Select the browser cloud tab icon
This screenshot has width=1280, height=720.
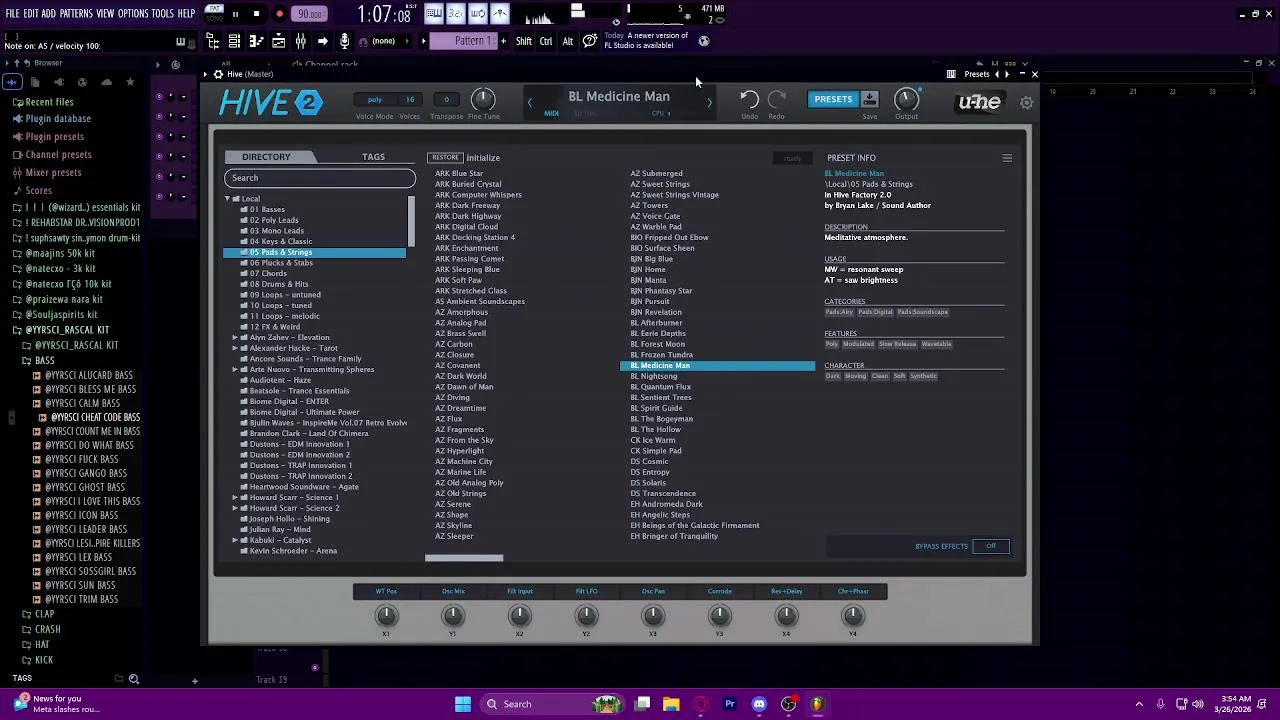[106, 82]
